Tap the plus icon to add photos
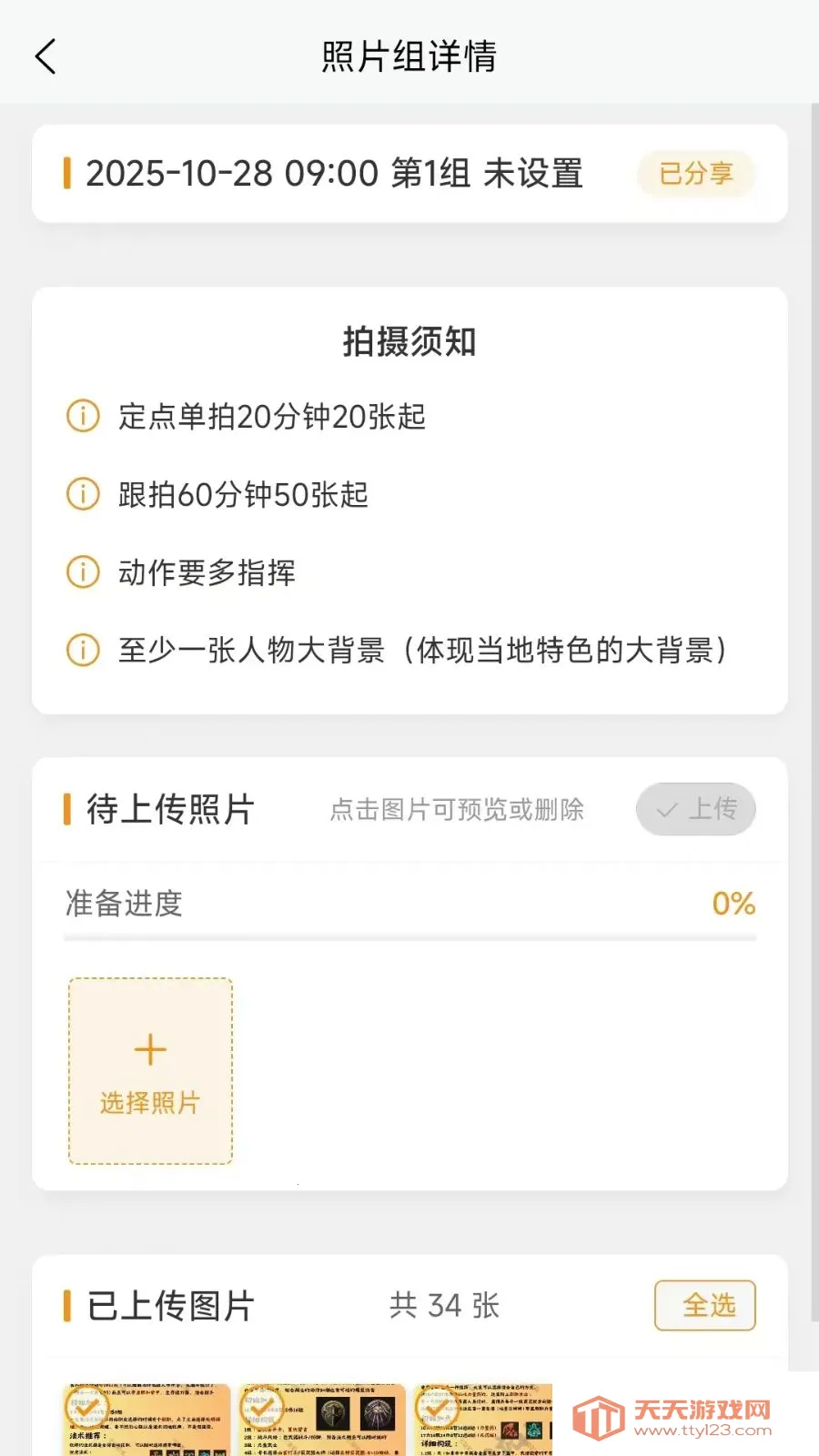 150,1050
